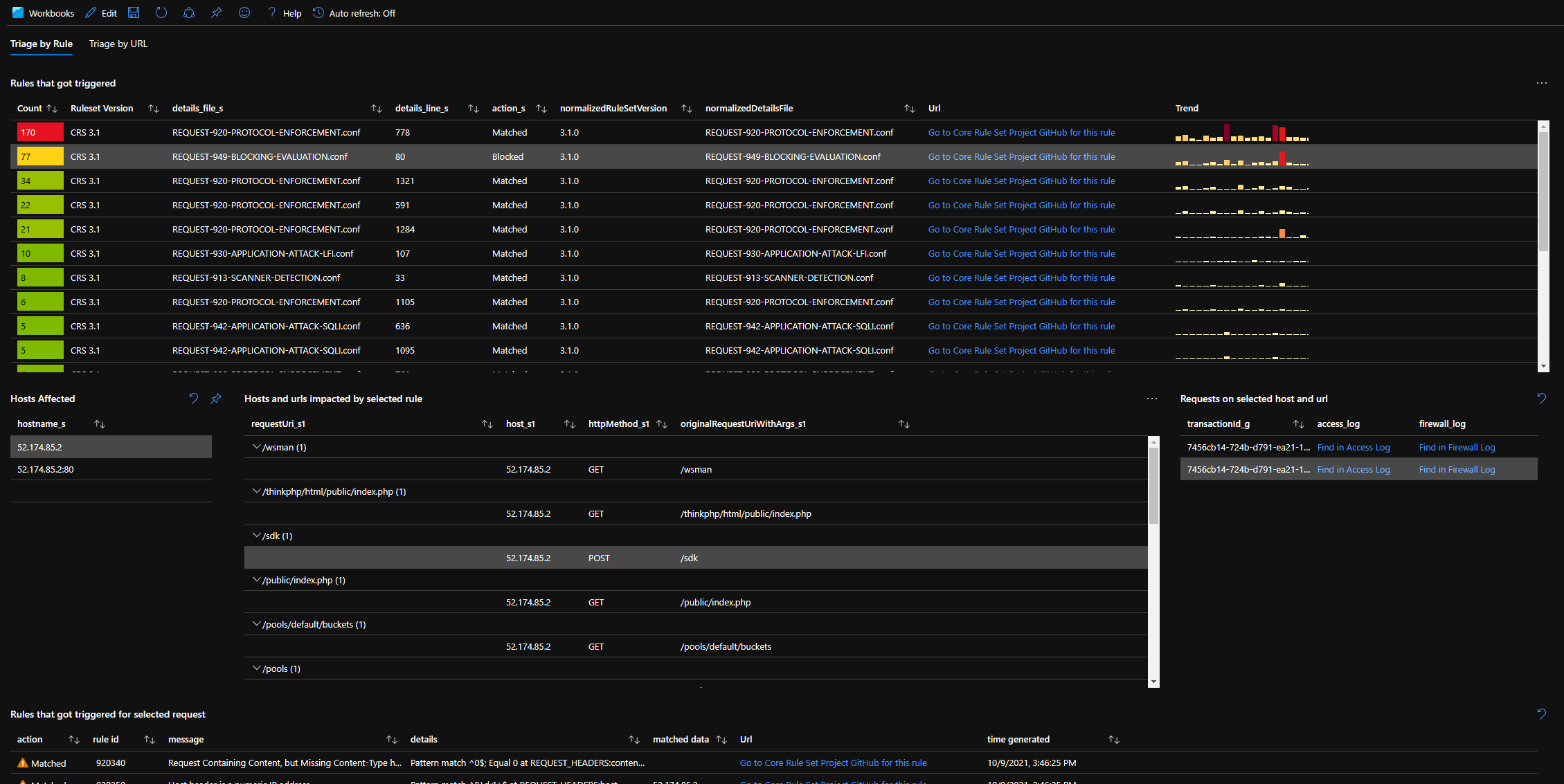Open ellipsis menu for Rules that got triggered

(x=1541, y=83)
